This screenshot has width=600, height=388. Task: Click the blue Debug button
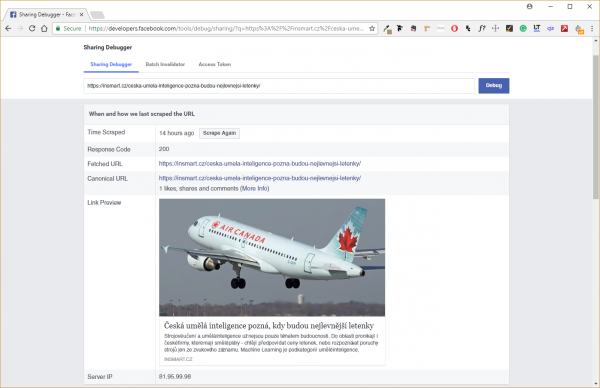click(x=494, y=86)
